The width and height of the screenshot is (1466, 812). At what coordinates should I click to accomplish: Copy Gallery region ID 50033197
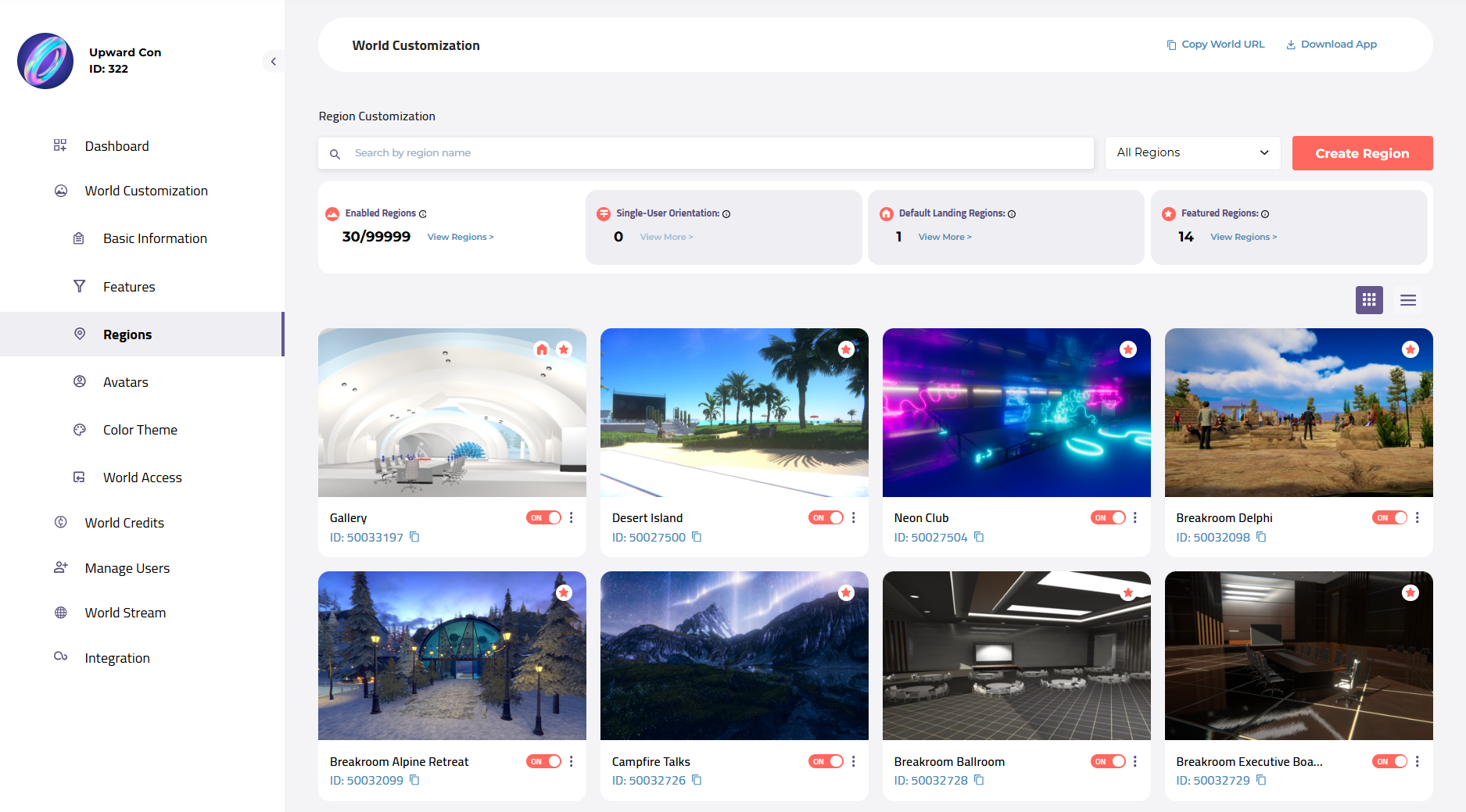(x=414, y=537)
